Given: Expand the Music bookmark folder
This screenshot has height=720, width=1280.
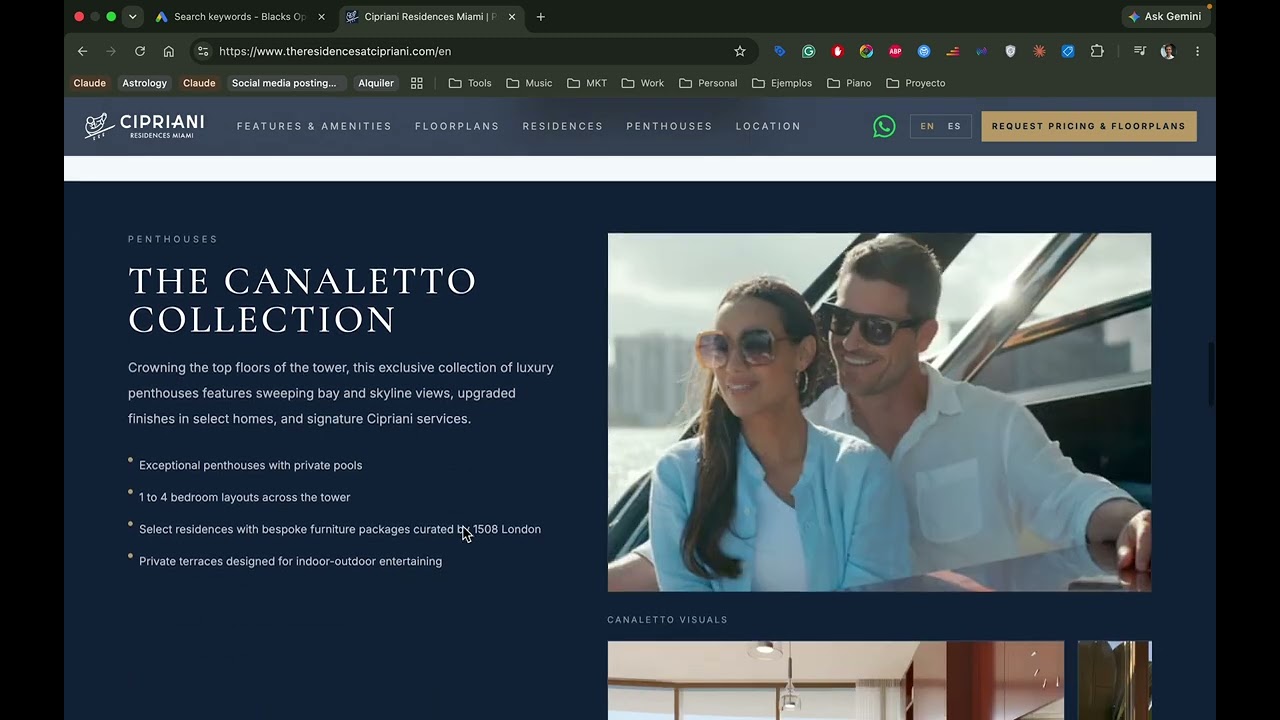Looking at the screenshot, I should [x=529, y=83].
